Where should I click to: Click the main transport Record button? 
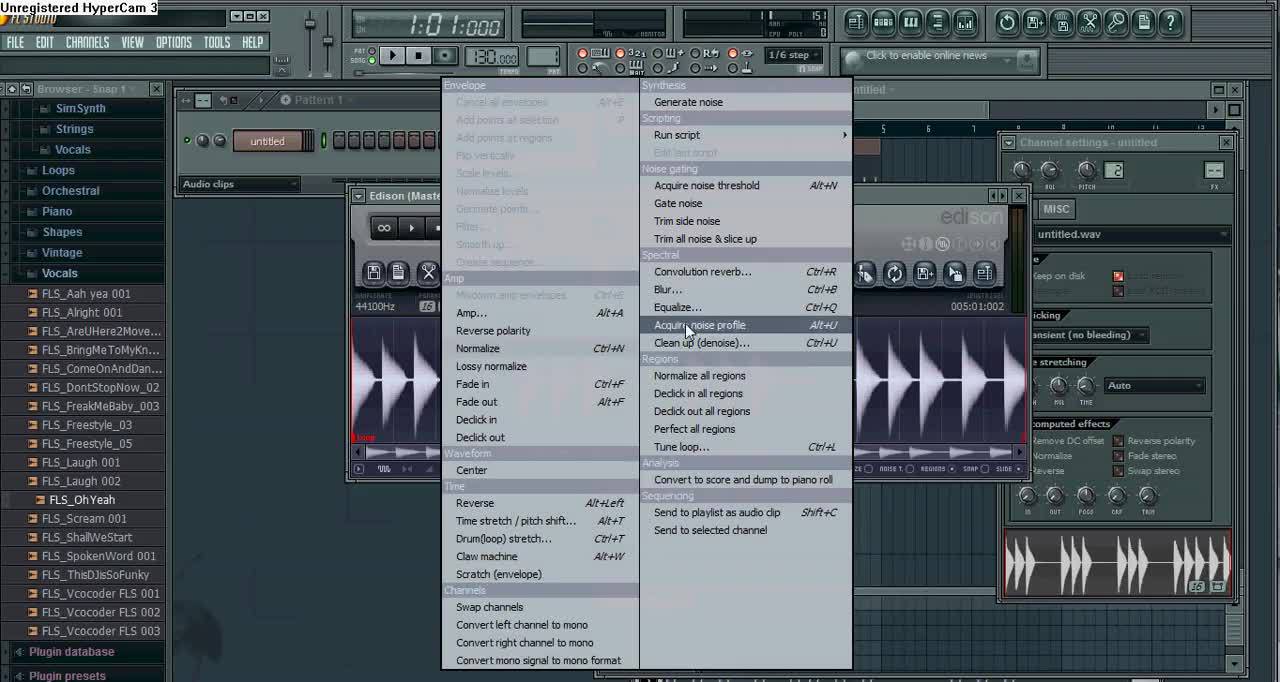pyautogui.click(x=446, y=56)
